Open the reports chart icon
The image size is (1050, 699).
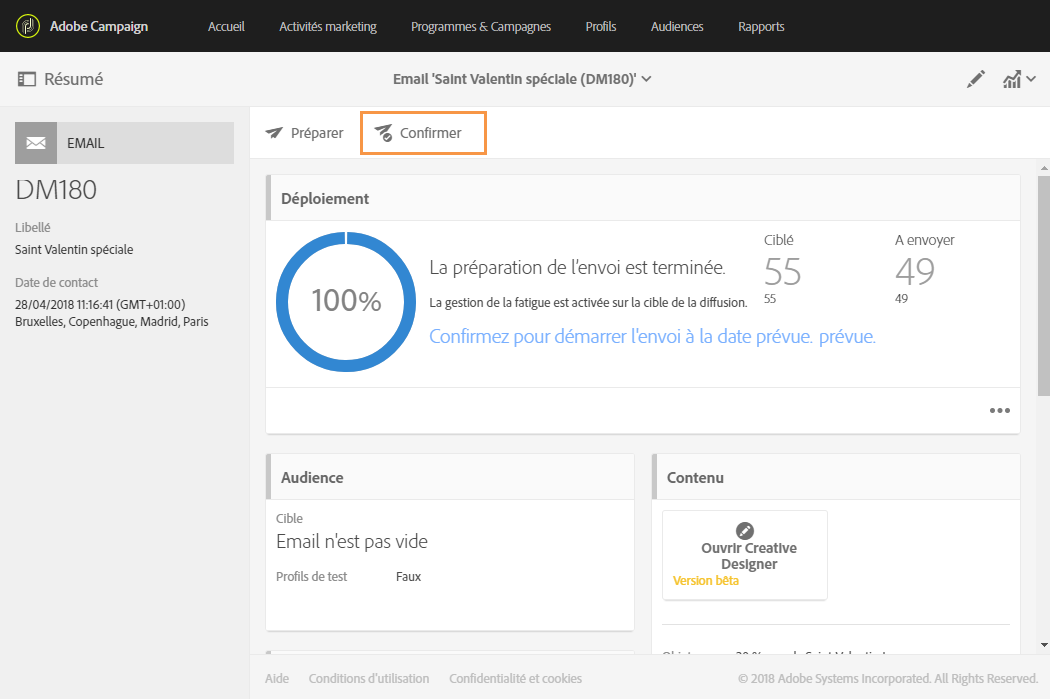click(x=1012, y=79)
